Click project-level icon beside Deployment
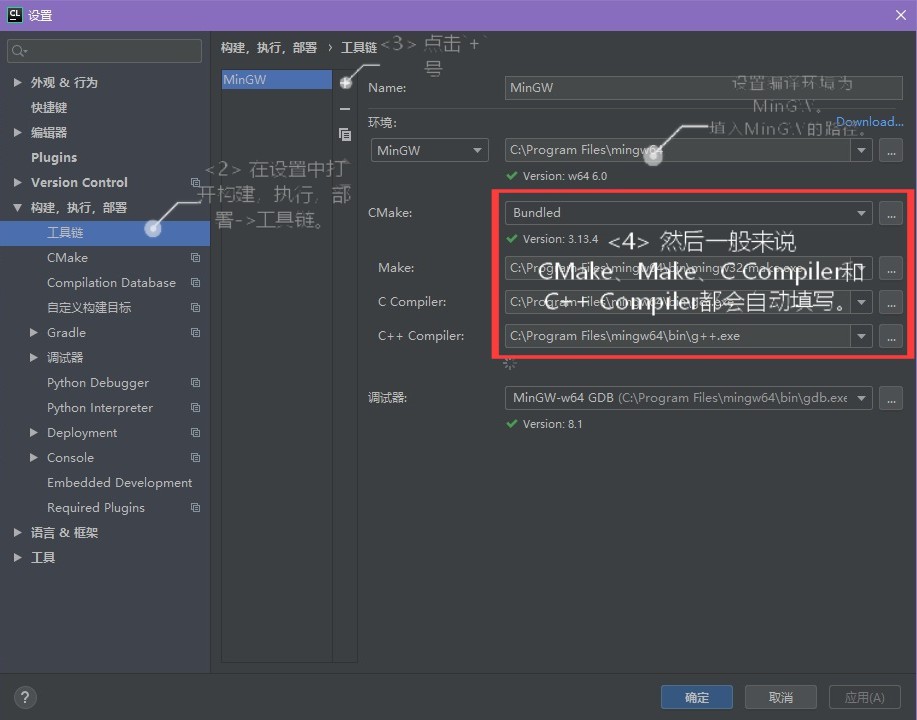This screenshot has height=720, width=917. click(195, 433)
